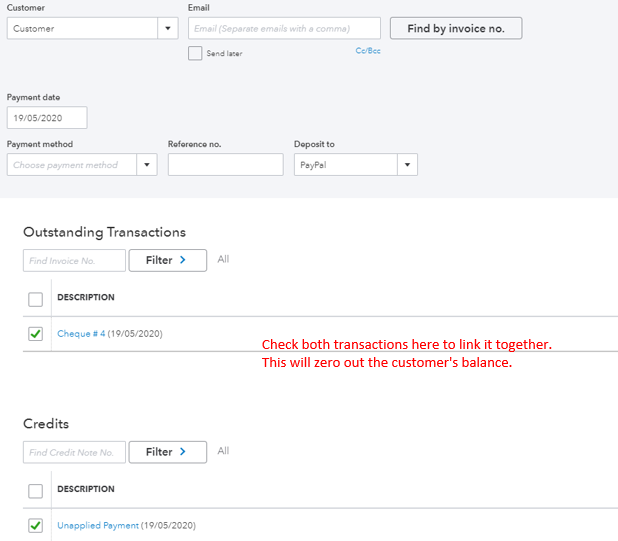Click the Payment date field
Viewport: 618px width, 541px height.
47,118
